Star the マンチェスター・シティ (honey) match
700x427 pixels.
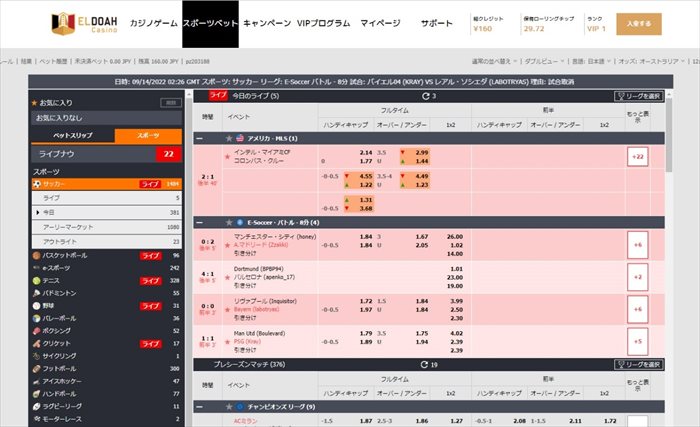pyautogui.click(x=227, y=245)
